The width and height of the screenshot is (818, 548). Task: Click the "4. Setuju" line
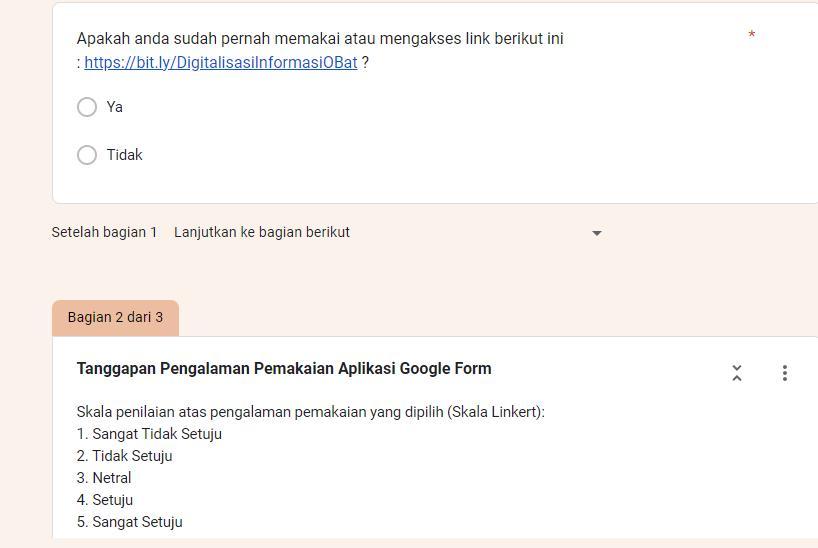pyautogui.click(x=105, y=500)
